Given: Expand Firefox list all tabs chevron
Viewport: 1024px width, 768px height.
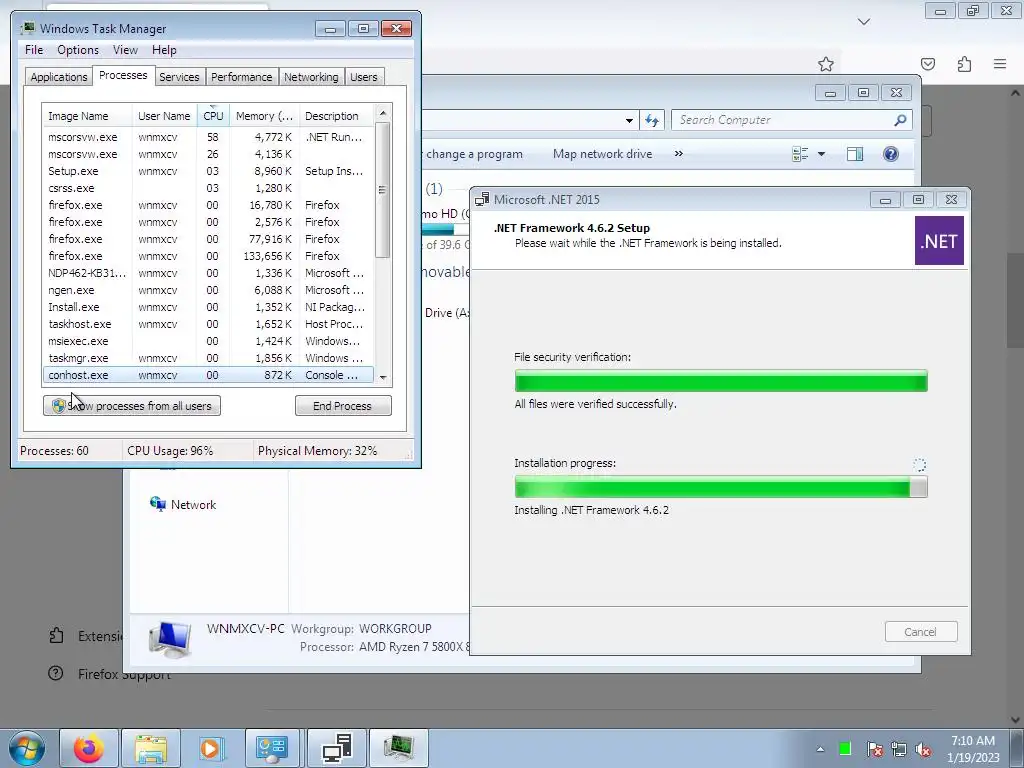Looking at the screenshot, I should 864,22.
